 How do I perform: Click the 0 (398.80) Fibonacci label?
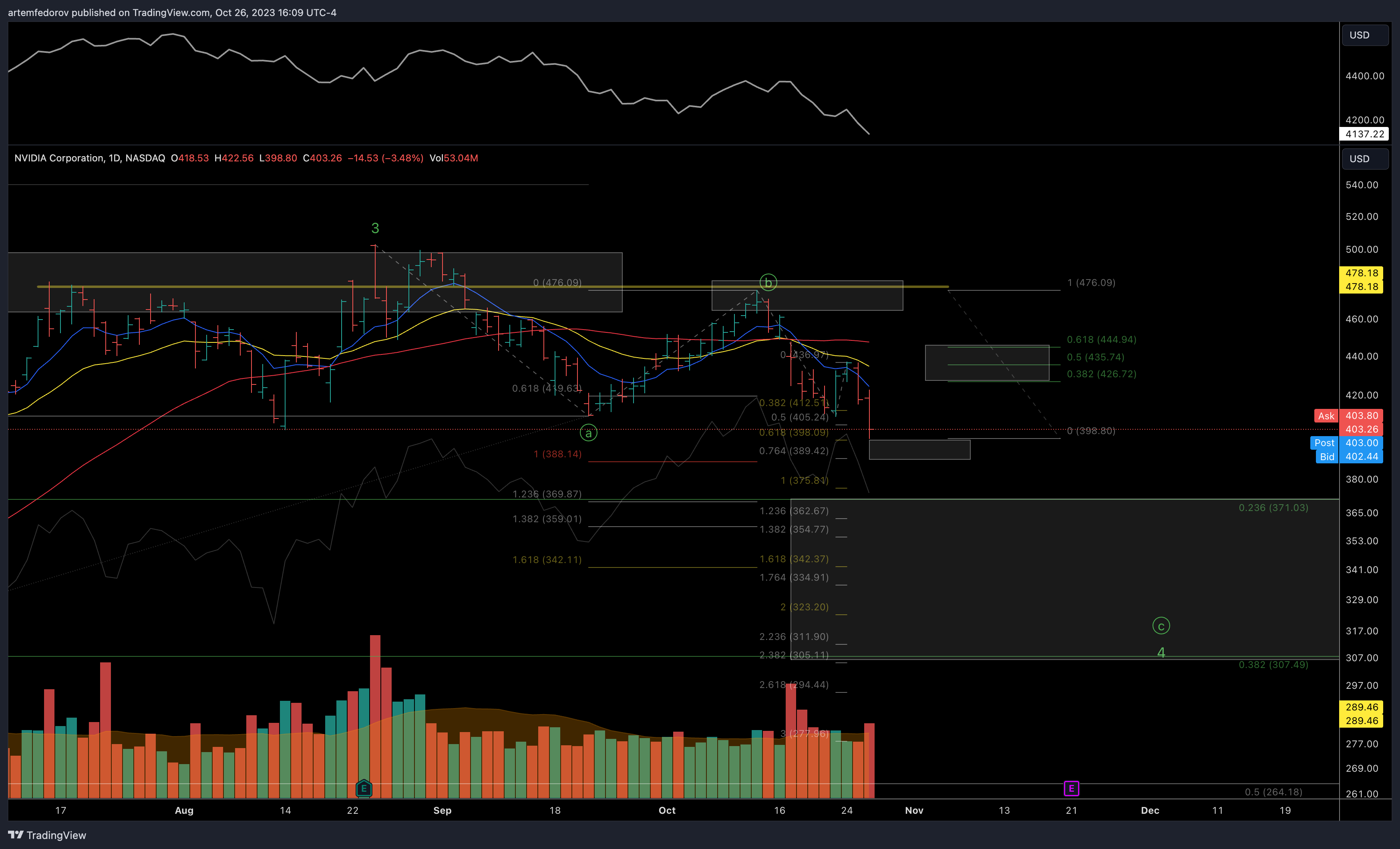pyautogui.click(x=1091, y=431)
